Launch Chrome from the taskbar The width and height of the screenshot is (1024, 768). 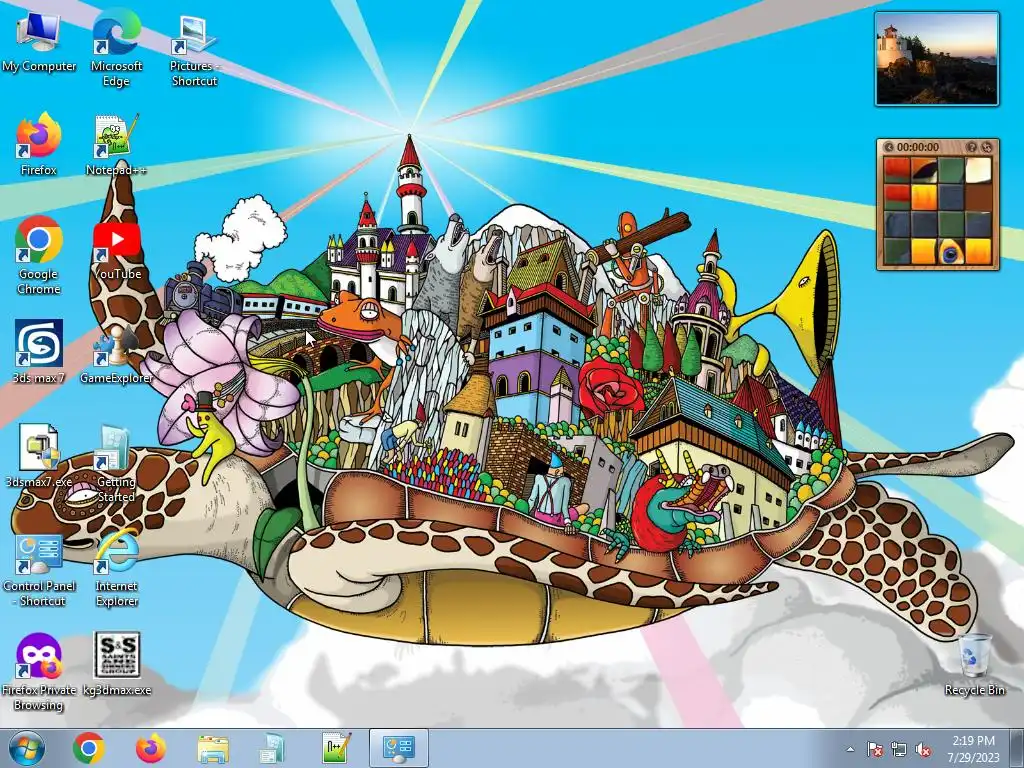[89, 748]
